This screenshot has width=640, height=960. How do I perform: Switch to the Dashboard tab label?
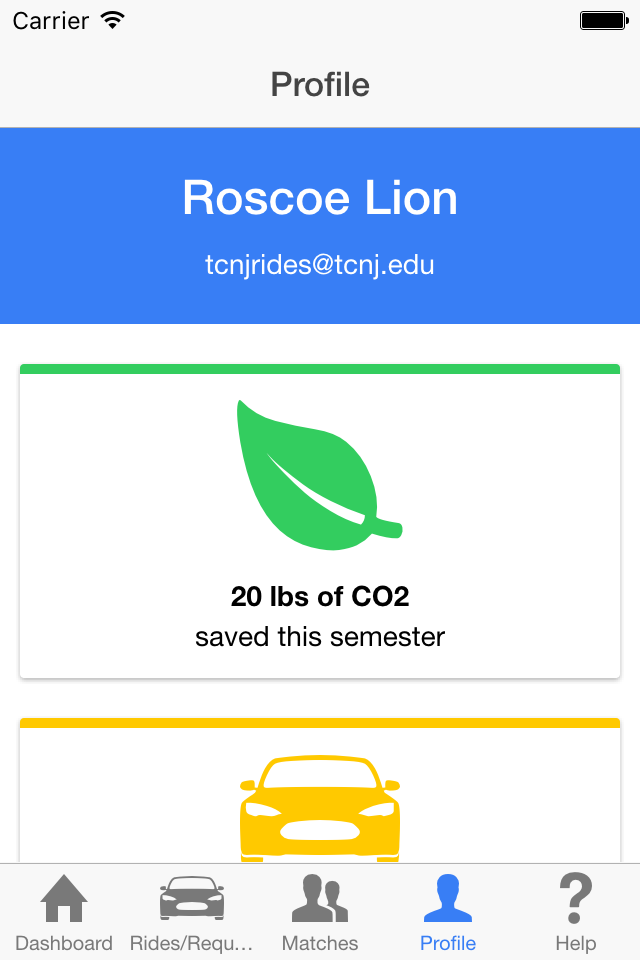point(64,943)
